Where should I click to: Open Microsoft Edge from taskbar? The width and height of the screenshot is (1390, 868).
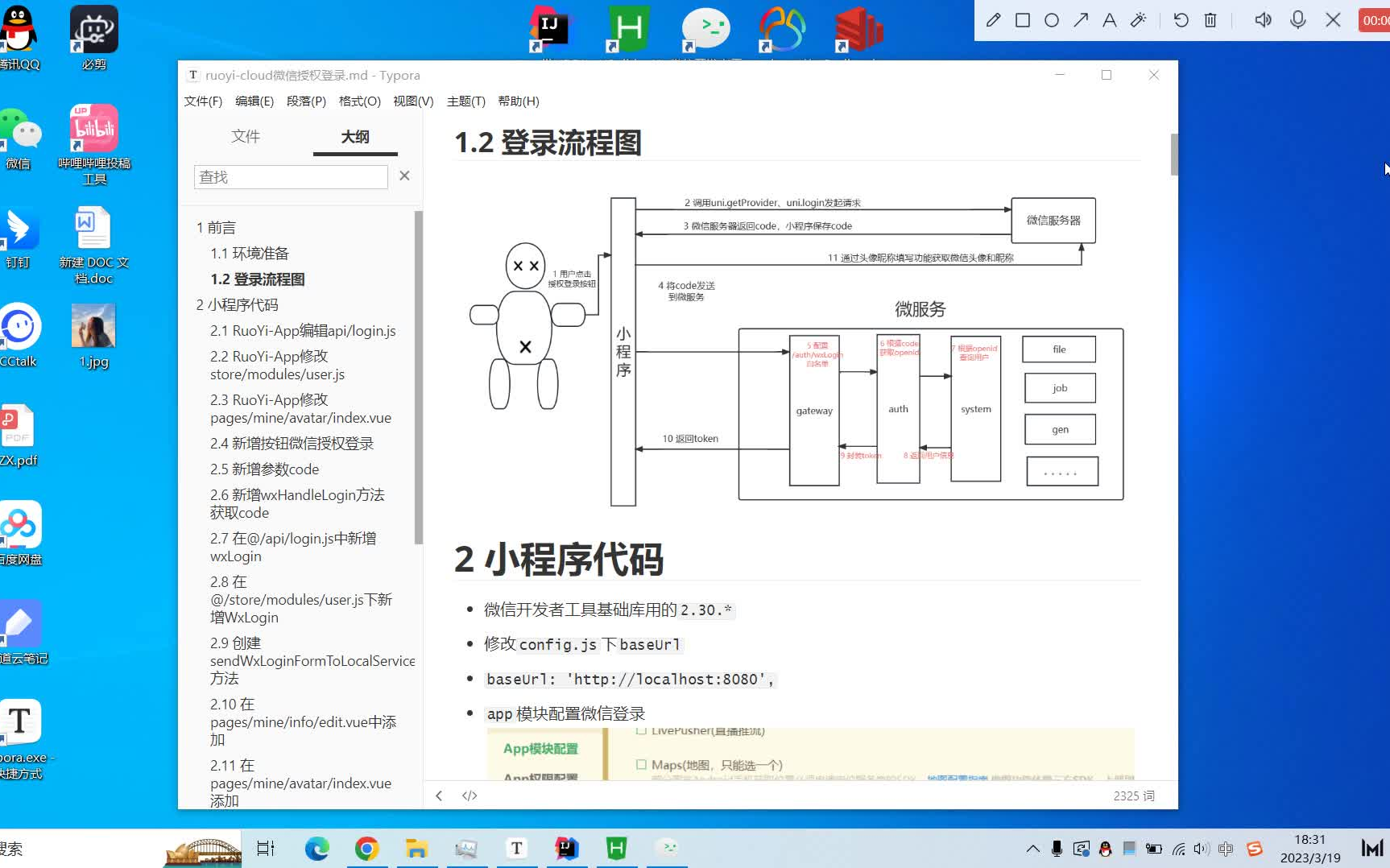(x=316, y=848)
